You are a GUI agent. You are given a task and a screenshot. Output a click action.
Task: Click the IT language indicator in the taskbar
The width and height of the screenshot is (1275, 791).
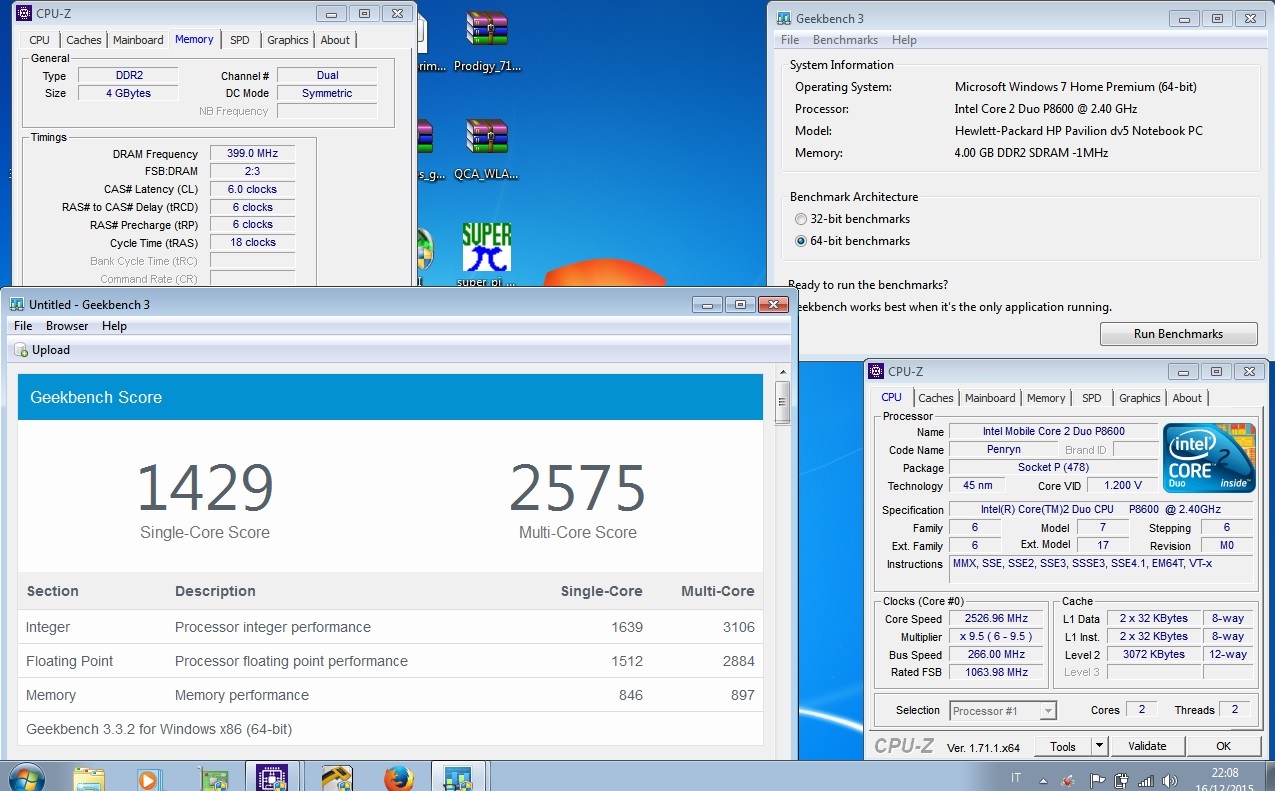(1017, 778)
